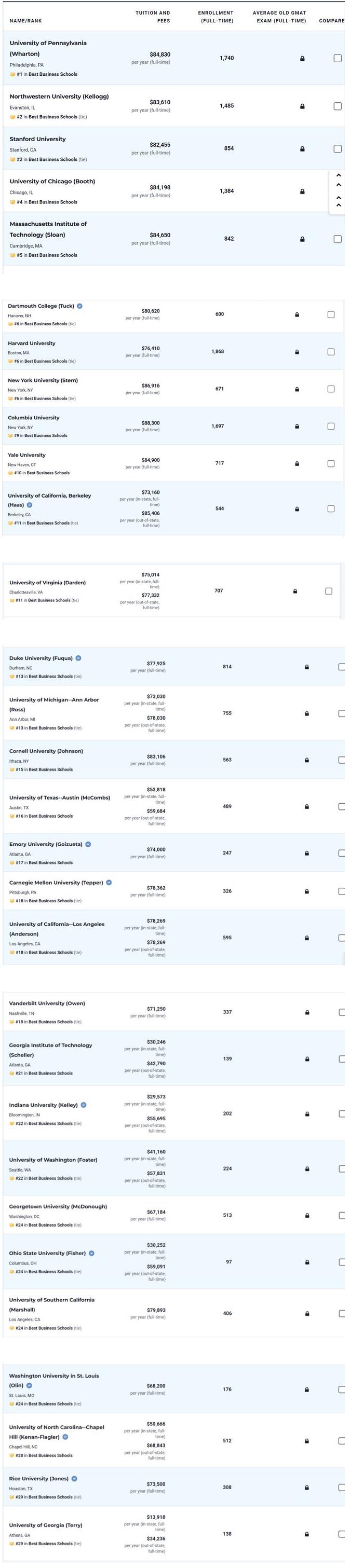
Task: Click the blue badge icon next to Berkeley (Haas)
Action: pos(29,505)
